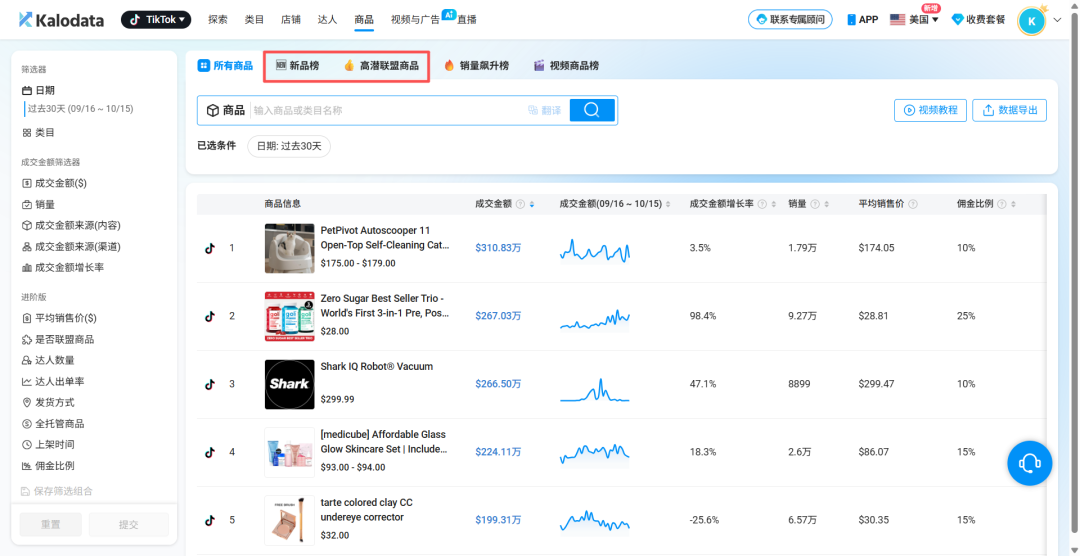The width and height of the screenshot is (1080, 556).
Task: Click the 提交 submit button
Action: click(x=129, y=524)
